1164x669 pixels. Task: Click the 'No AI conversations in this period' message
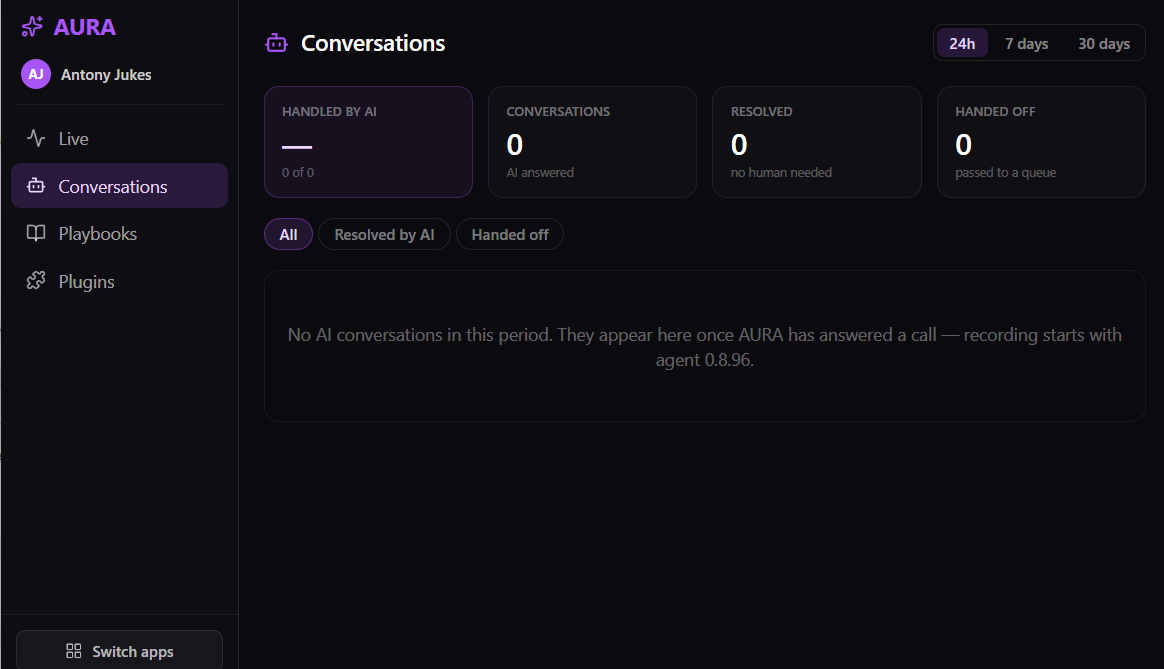(704, 347)
